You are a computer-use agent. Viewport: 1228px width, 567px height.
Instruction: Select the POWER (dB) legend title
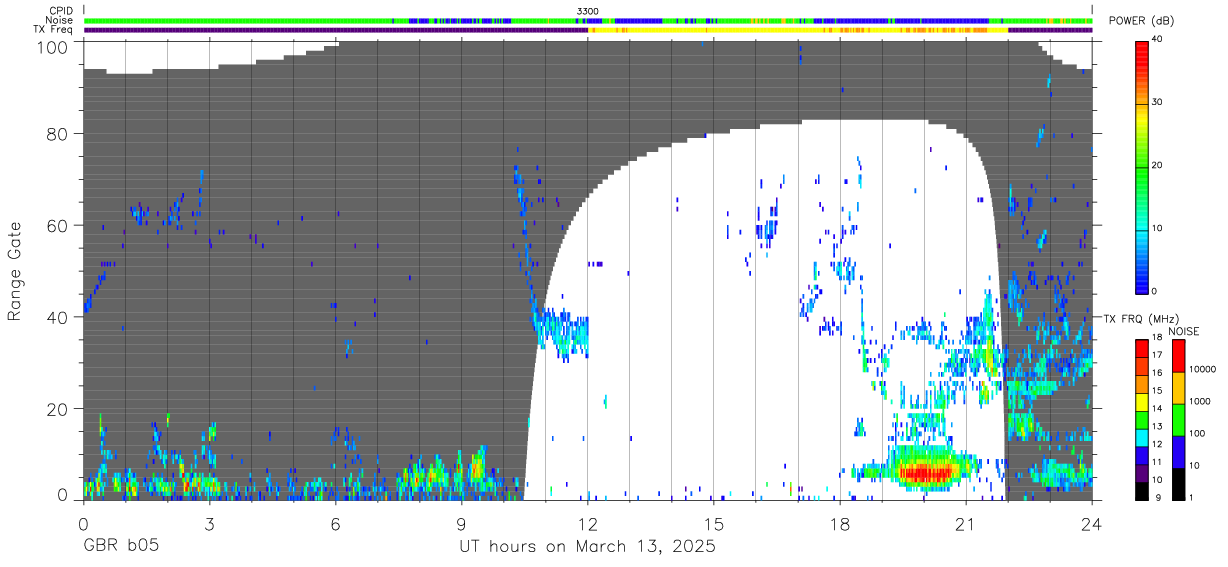(1141, 21)
